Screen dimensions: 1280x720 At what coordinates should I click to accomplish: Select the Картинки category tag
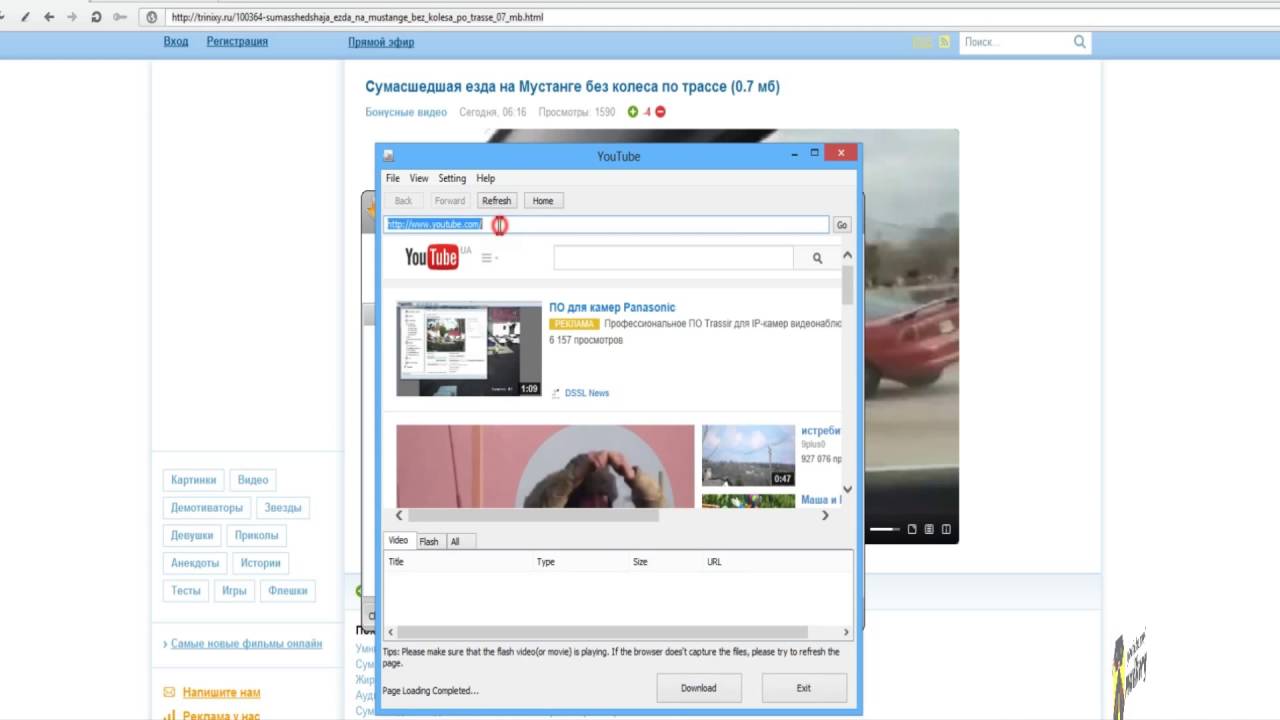[193, 480]
